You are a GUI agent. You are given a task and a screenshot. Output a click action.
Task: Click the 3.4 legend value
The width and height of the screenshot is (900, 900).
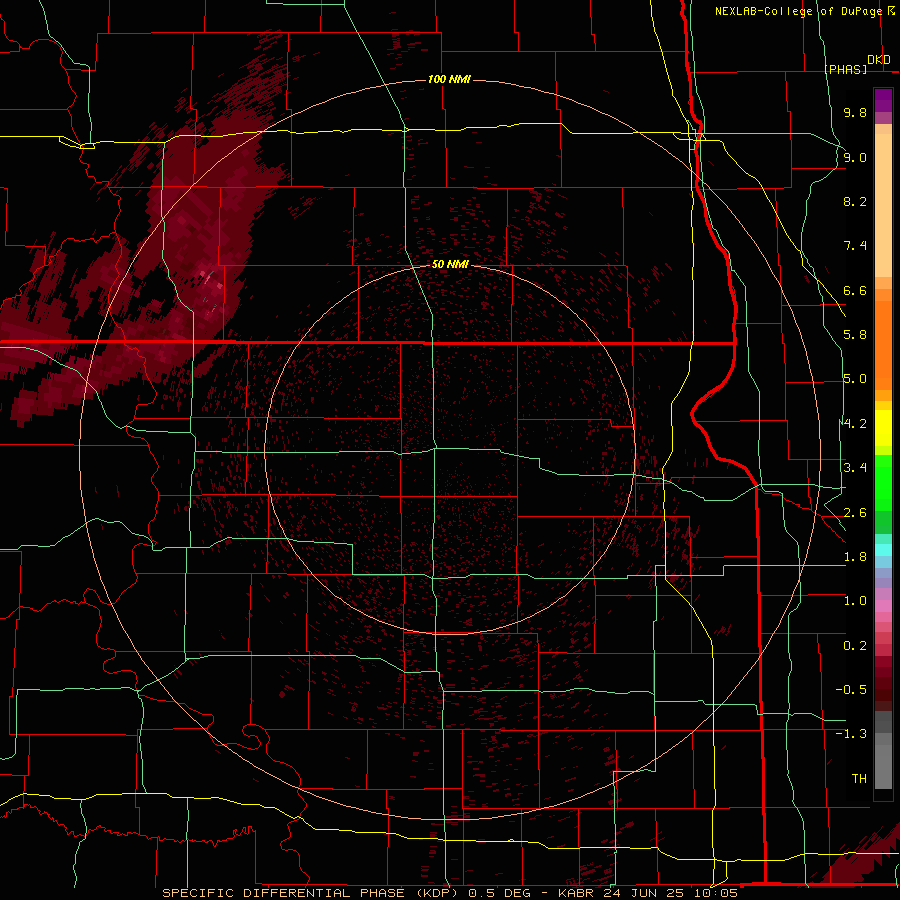[x=855, y=468]
